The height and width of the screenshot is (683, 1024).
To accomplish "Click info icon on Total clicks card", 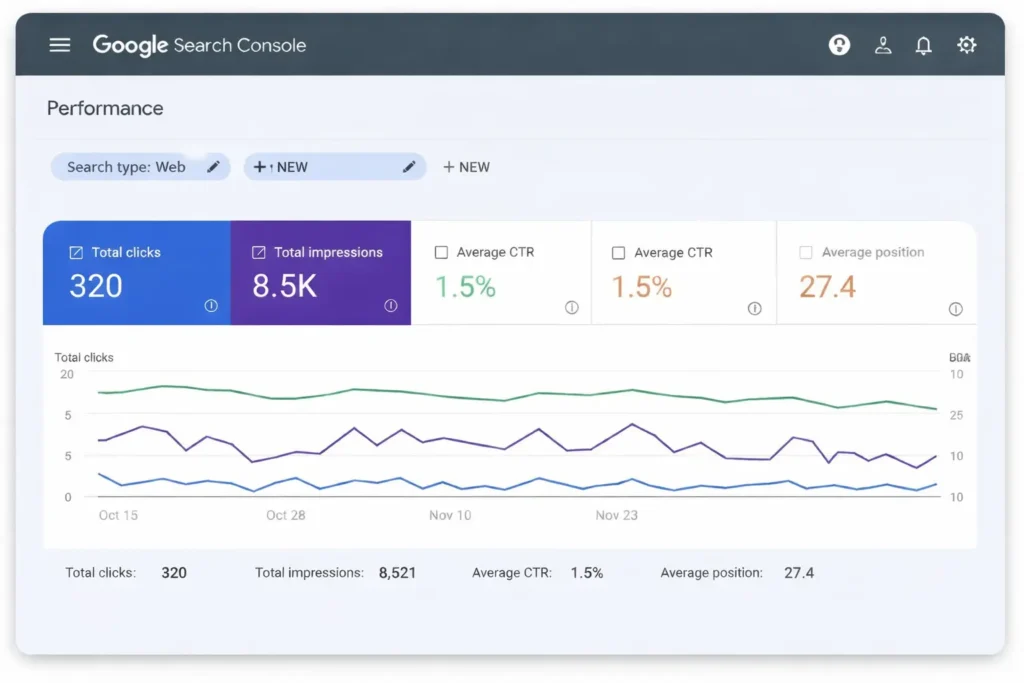I will point(211,306).
